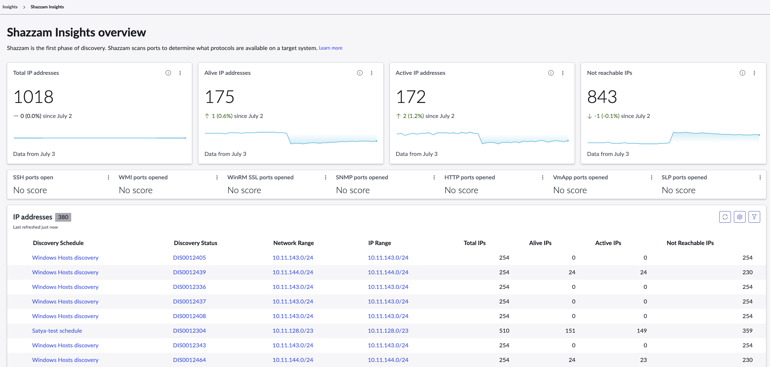Image resolution: width=770 pixels, height=367 pixels.
Task: Open menu for VmApp ports opened score
Action: pyautogui.click(x=651, y=177)
